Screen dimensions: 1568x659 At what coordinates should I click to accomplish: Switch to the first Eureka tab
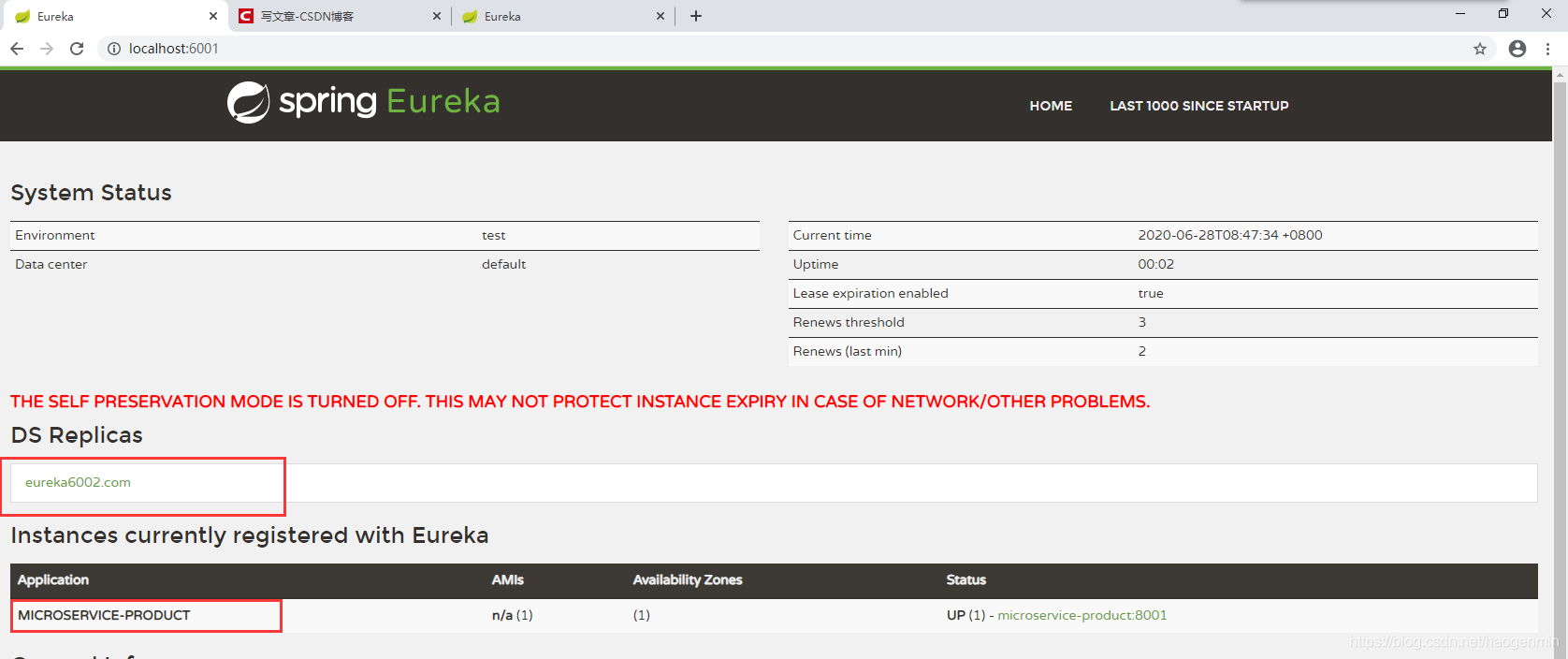[113, 16]
